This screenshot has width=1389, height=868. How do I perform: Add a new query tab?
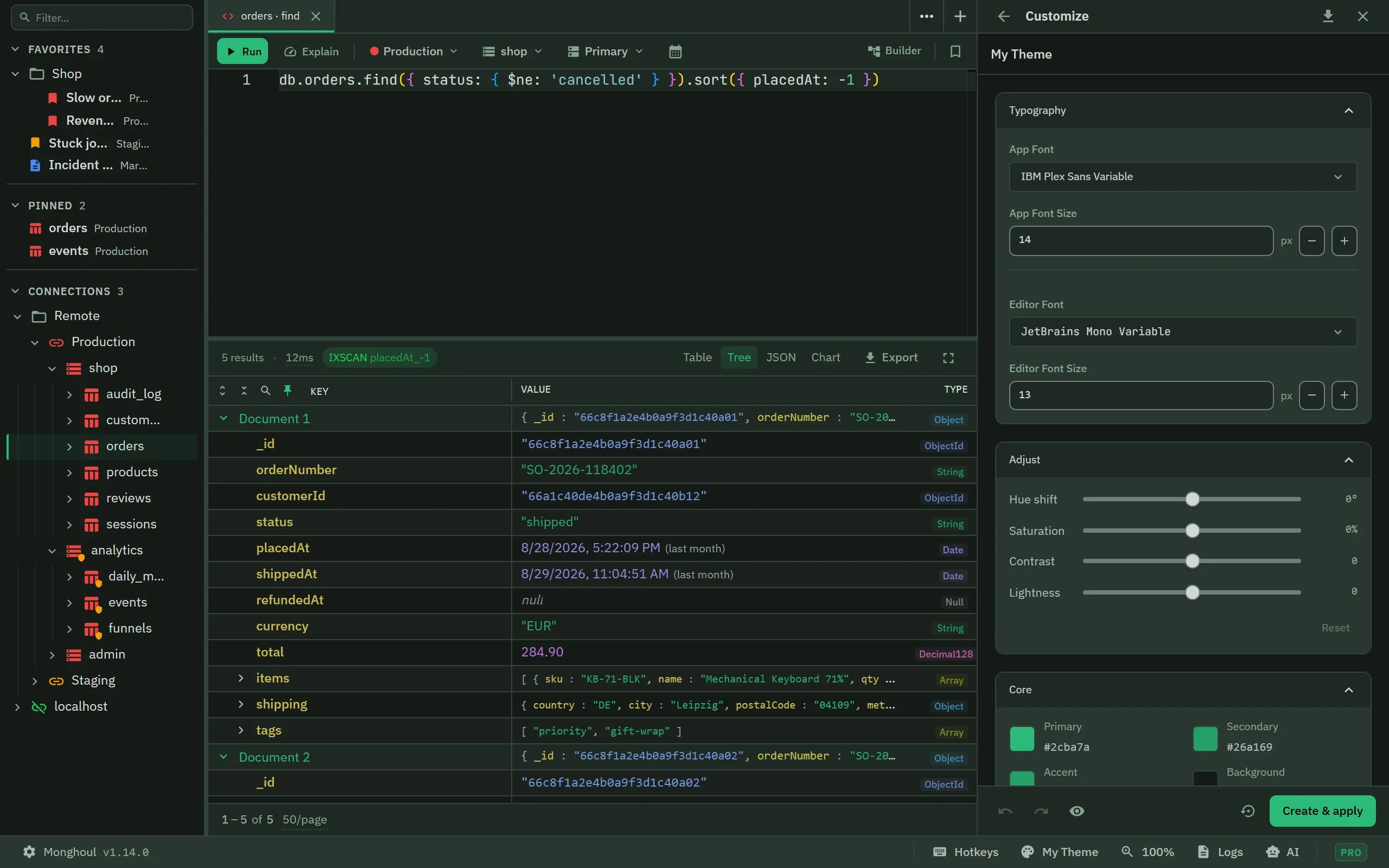tap(960, 17)
